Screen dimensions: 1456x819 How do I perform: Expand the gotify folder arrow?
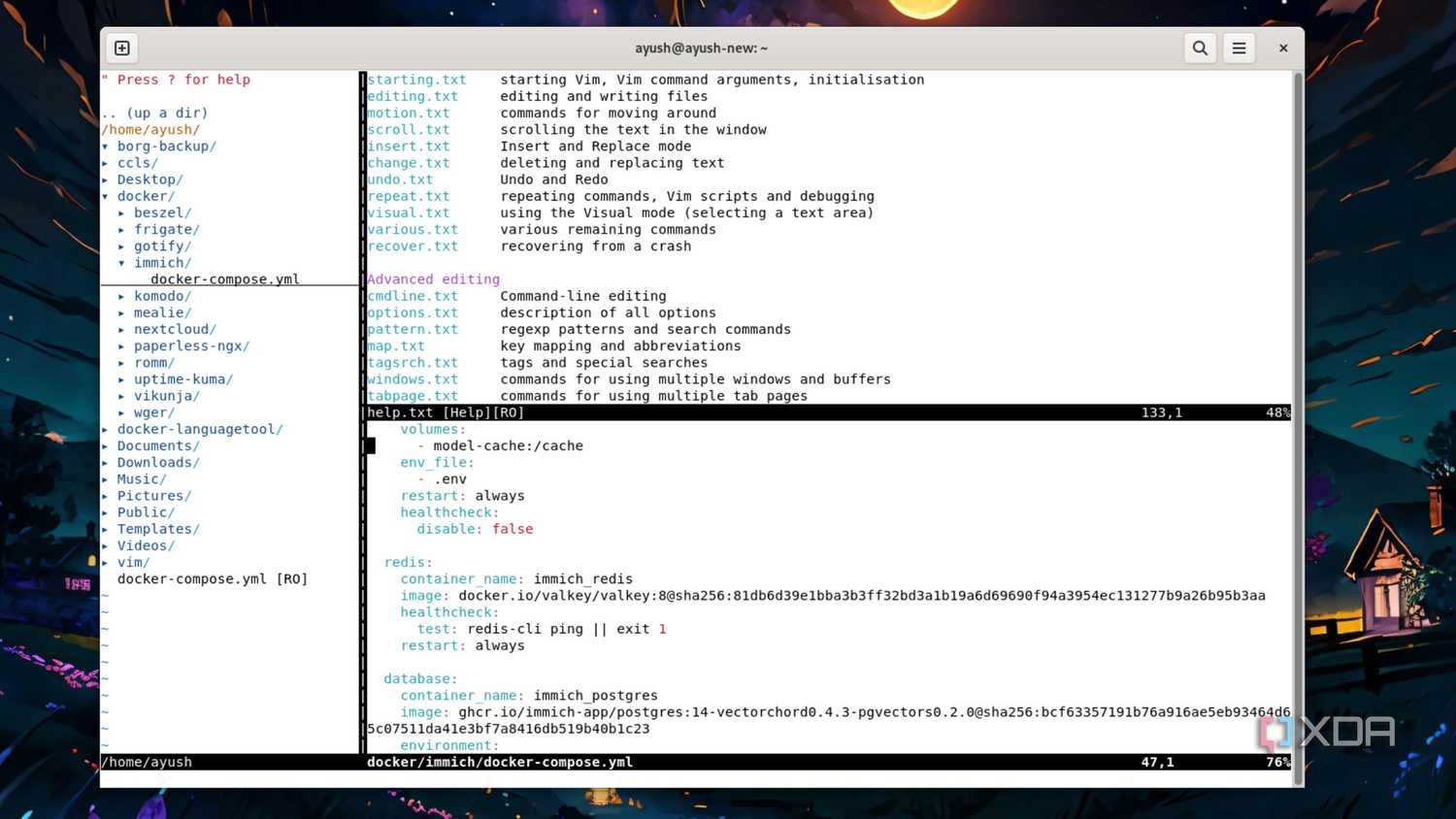[121, 246]
